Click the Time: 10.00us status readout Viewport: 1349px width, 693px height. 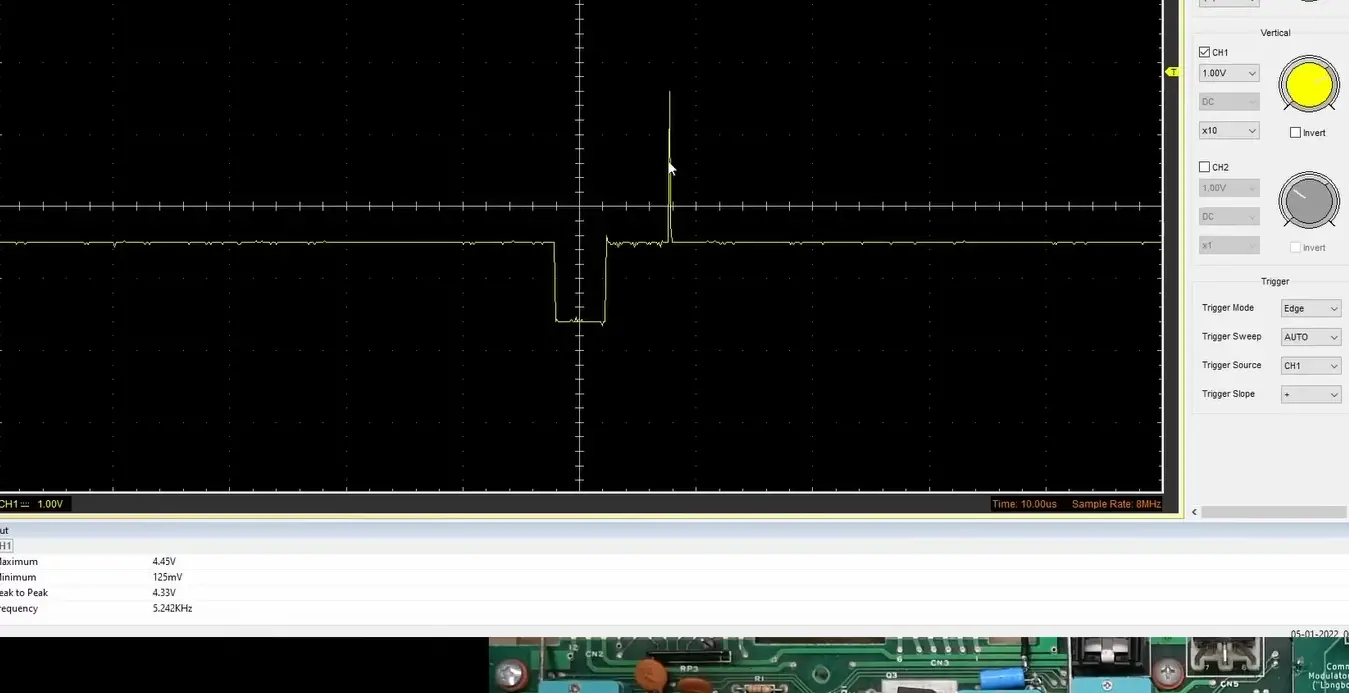click(x=1024, y=504)
